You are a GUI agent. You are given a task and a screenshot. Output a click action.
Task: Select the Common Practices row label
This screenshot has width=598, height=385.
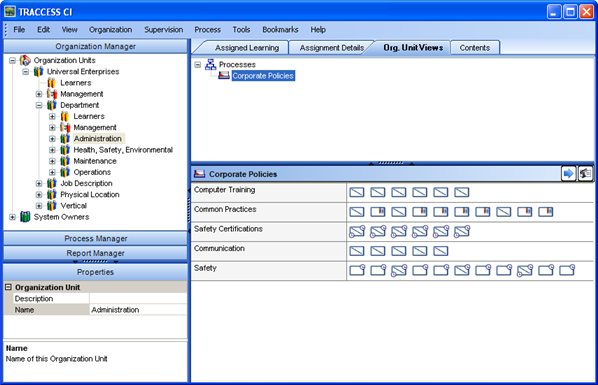(225, 209)
